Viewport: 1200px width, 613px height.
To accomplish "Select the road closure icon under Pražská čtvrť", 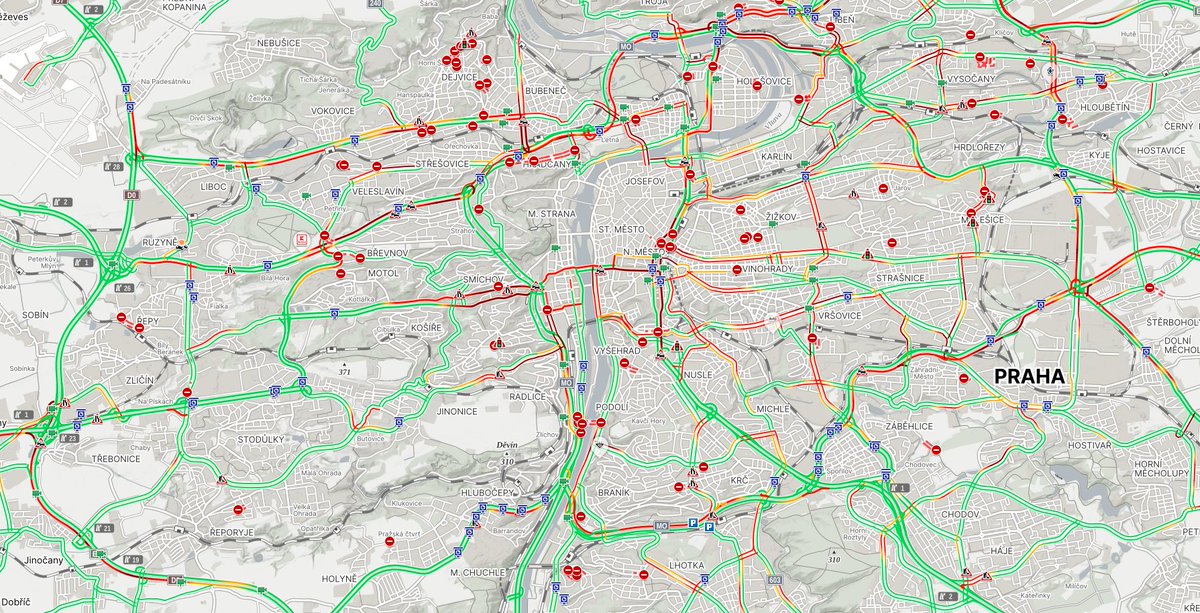I will [389, 543].
